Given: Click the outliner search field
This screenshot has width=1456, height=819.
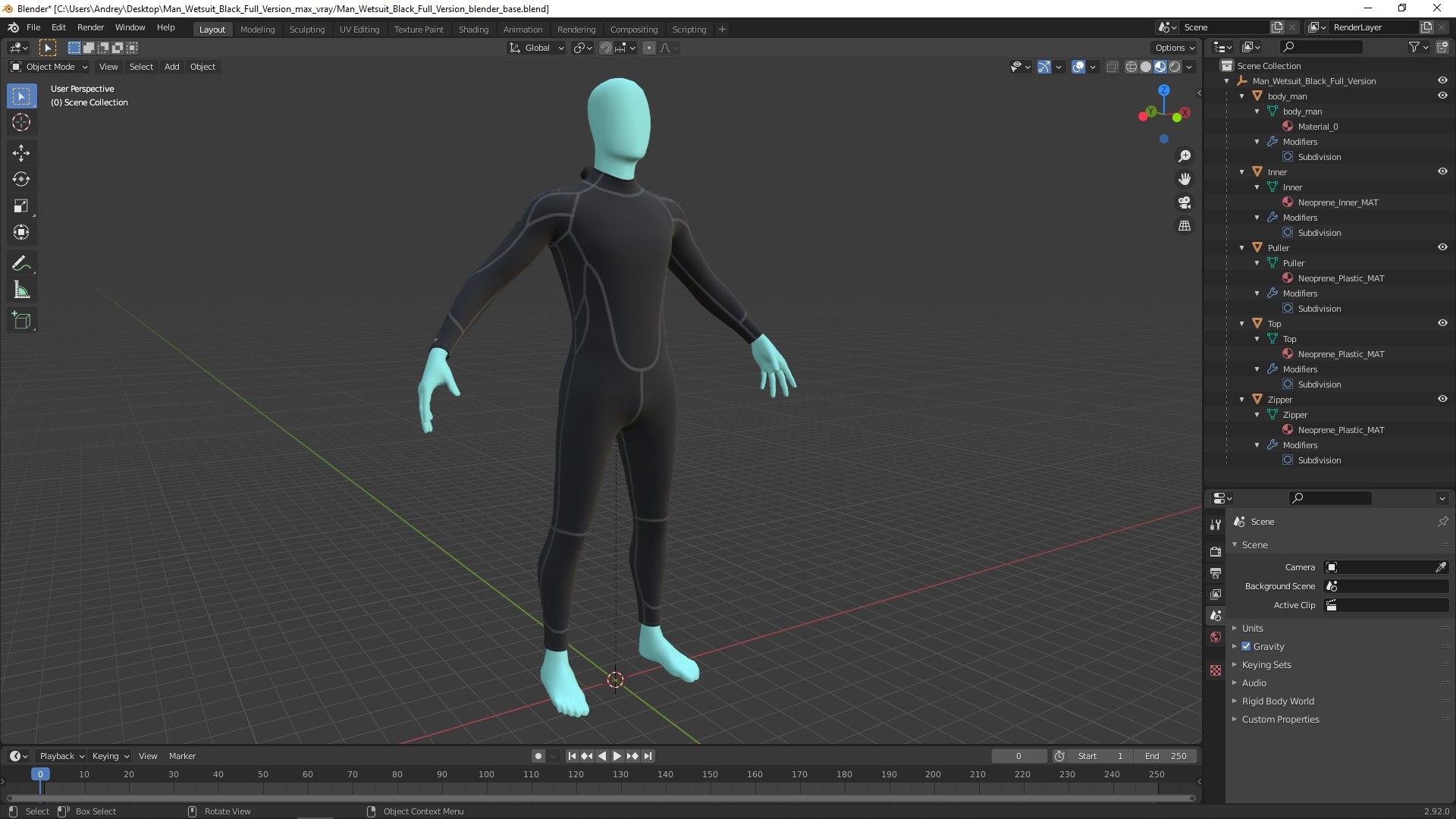Looking at the screenshot, I should pos(1320,47).
